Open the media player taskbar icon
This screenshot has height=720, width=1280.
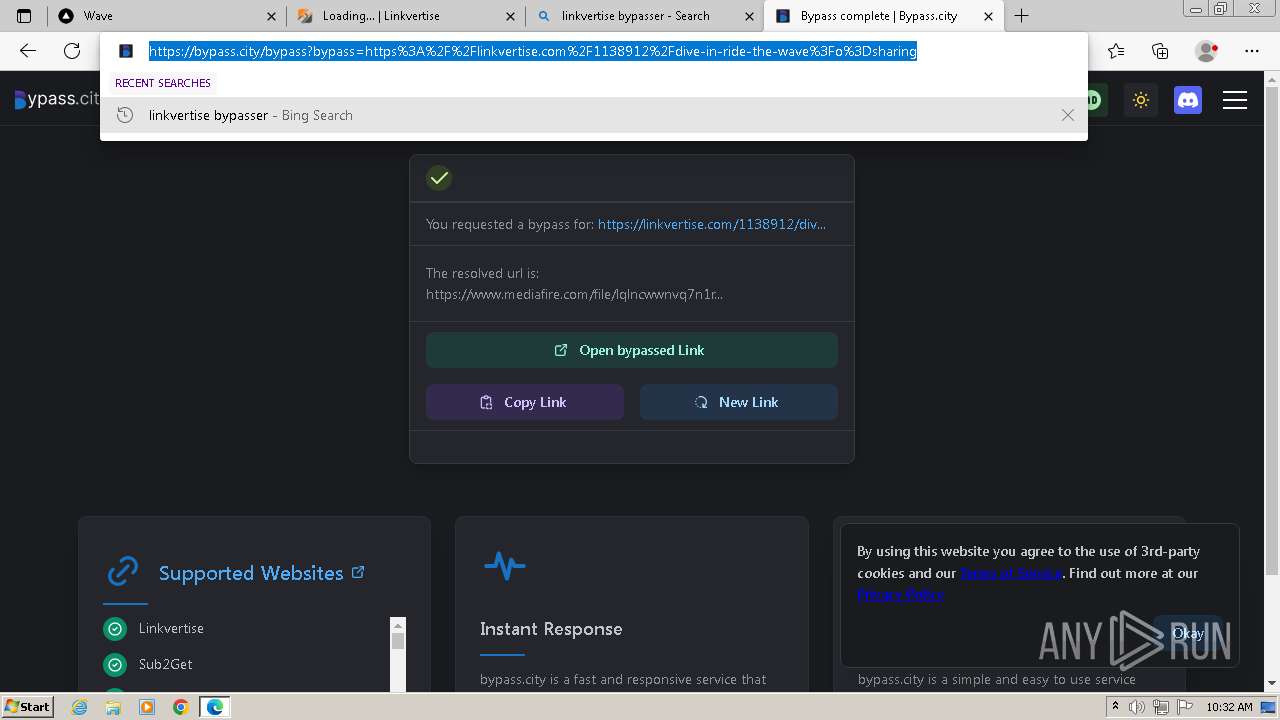coord(147,707)
